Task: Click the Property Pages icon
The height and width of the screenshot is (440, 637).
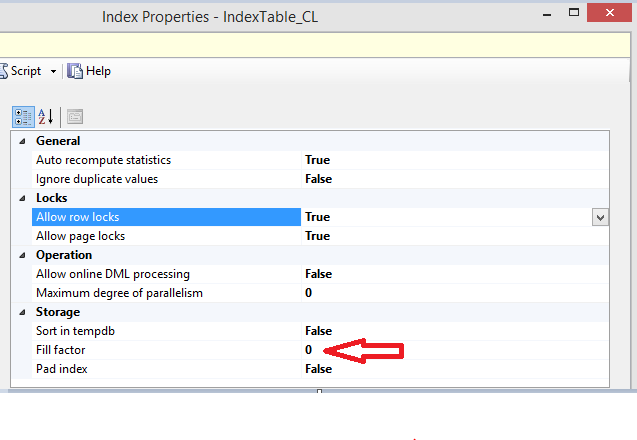Action: point(75,116)
